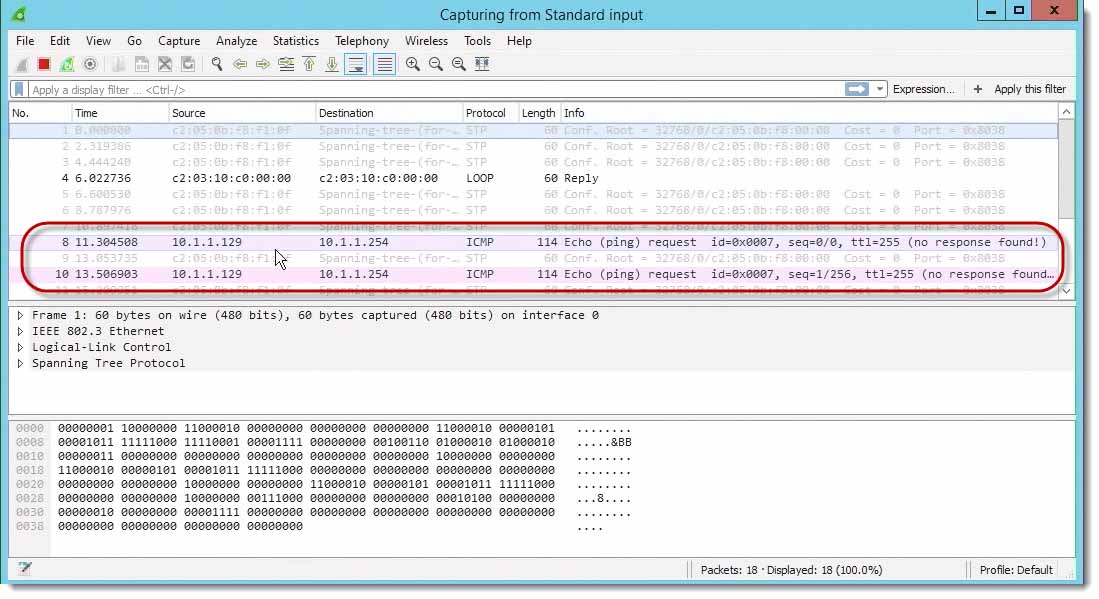This screenshot has height=599, width=1099.
Task: Toggle auto-scroll during live capture
Action: pos(356,64)
